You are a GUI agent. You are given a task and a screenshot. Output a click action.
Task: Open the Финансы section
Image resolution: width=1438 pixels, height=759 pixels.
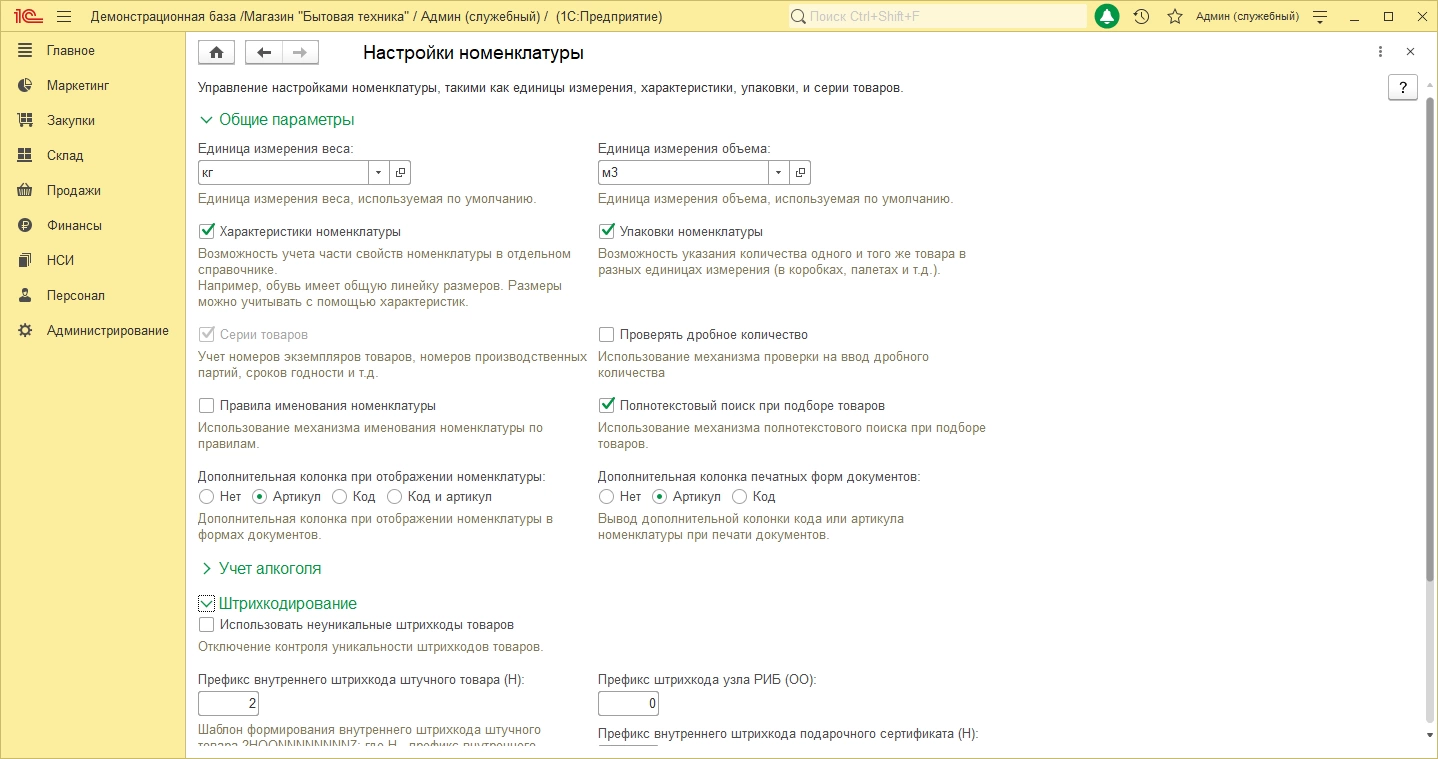click(x=75, y=225)
